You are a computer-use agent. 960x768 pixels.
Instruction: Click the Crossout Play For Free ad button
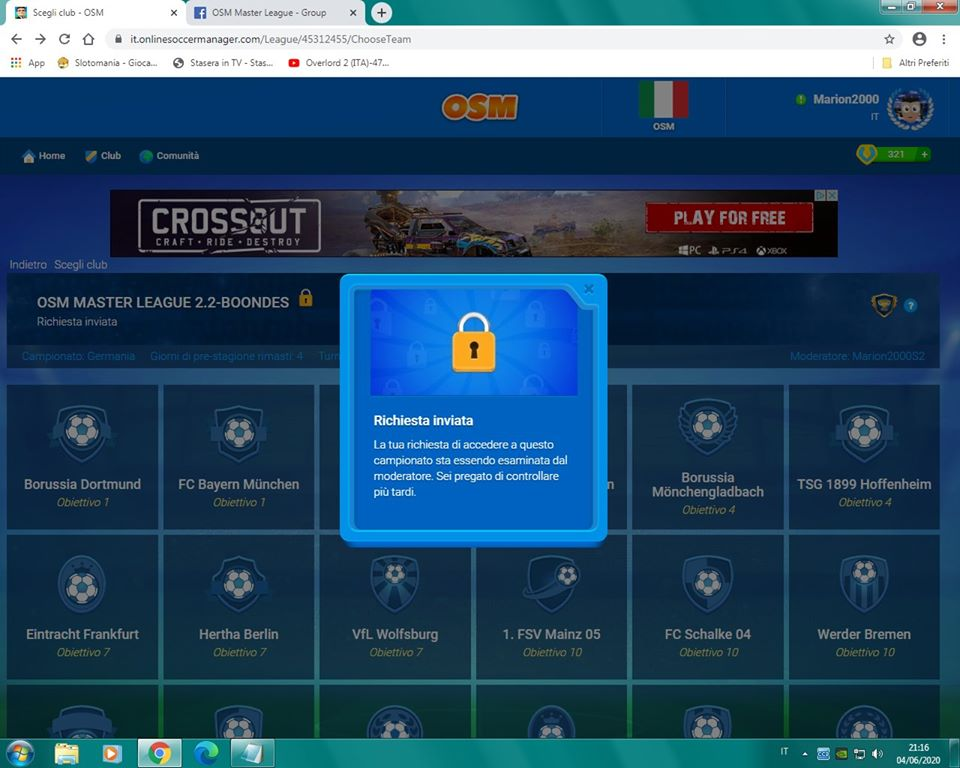pos(729,217)
